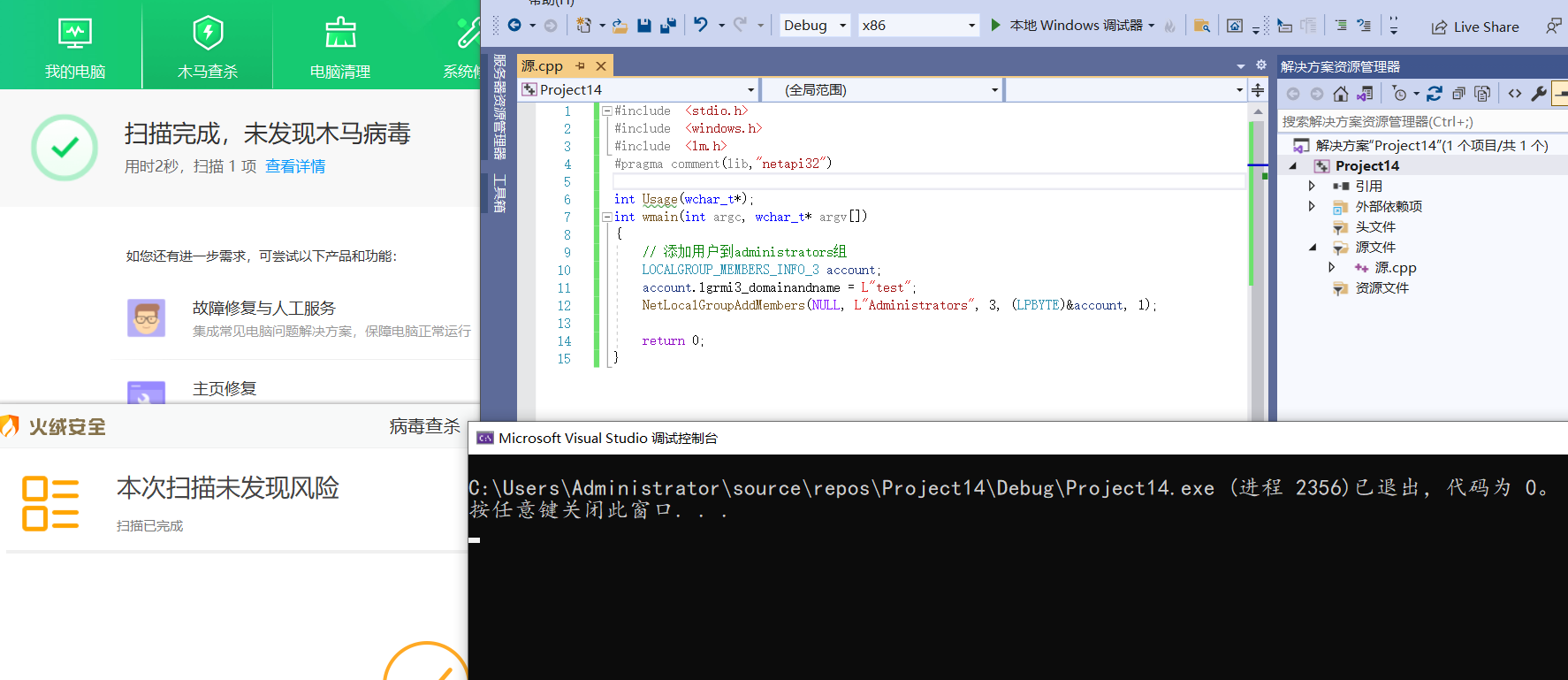Click the editor settings gear icon

pyautogui.click(x=1261, y=65)
